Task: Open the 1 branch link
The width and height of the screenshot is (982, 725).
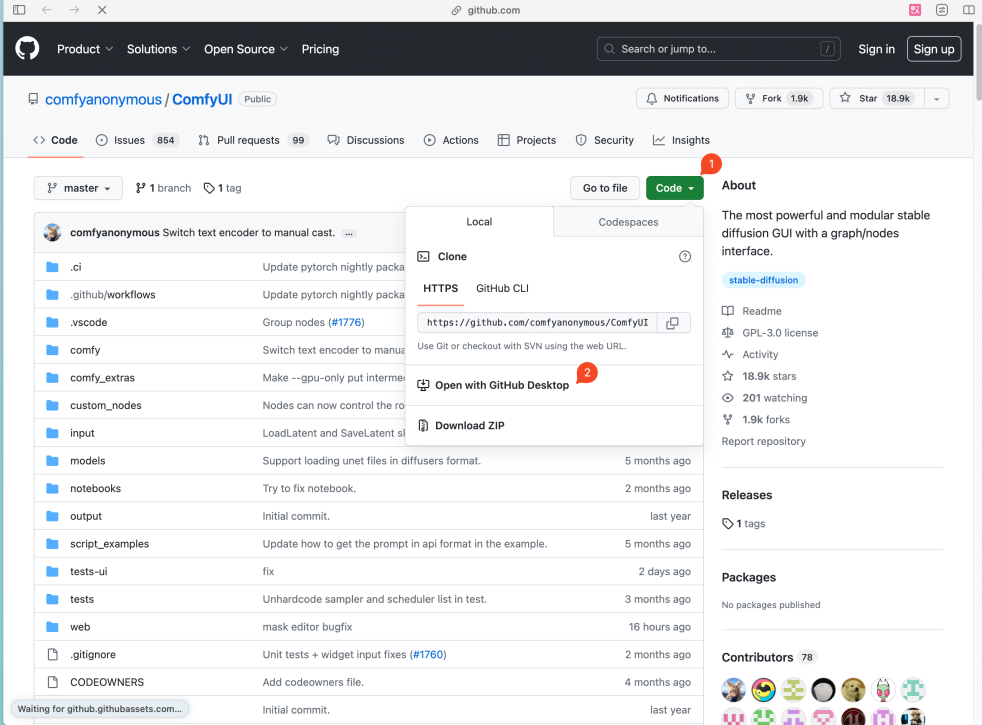Action: click(x=163, y=188)
